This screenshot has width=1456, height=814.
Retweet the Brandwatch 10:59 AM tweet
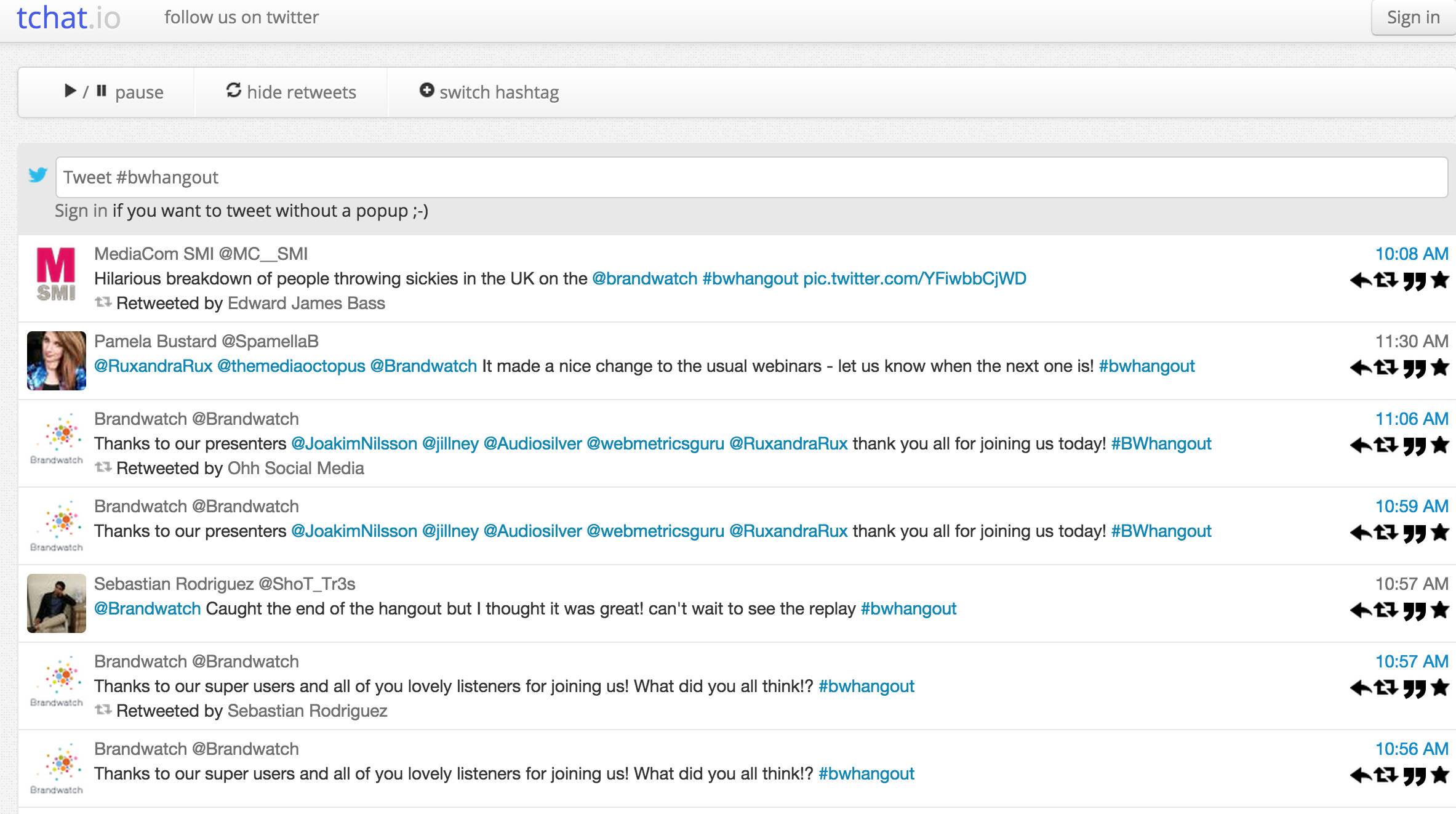pyautogui.click(x=1386, y=533)
